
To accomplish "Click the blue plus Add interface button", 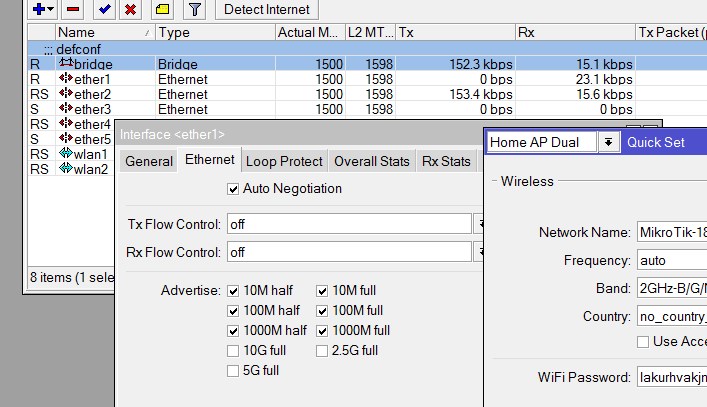I will [39, 9].
